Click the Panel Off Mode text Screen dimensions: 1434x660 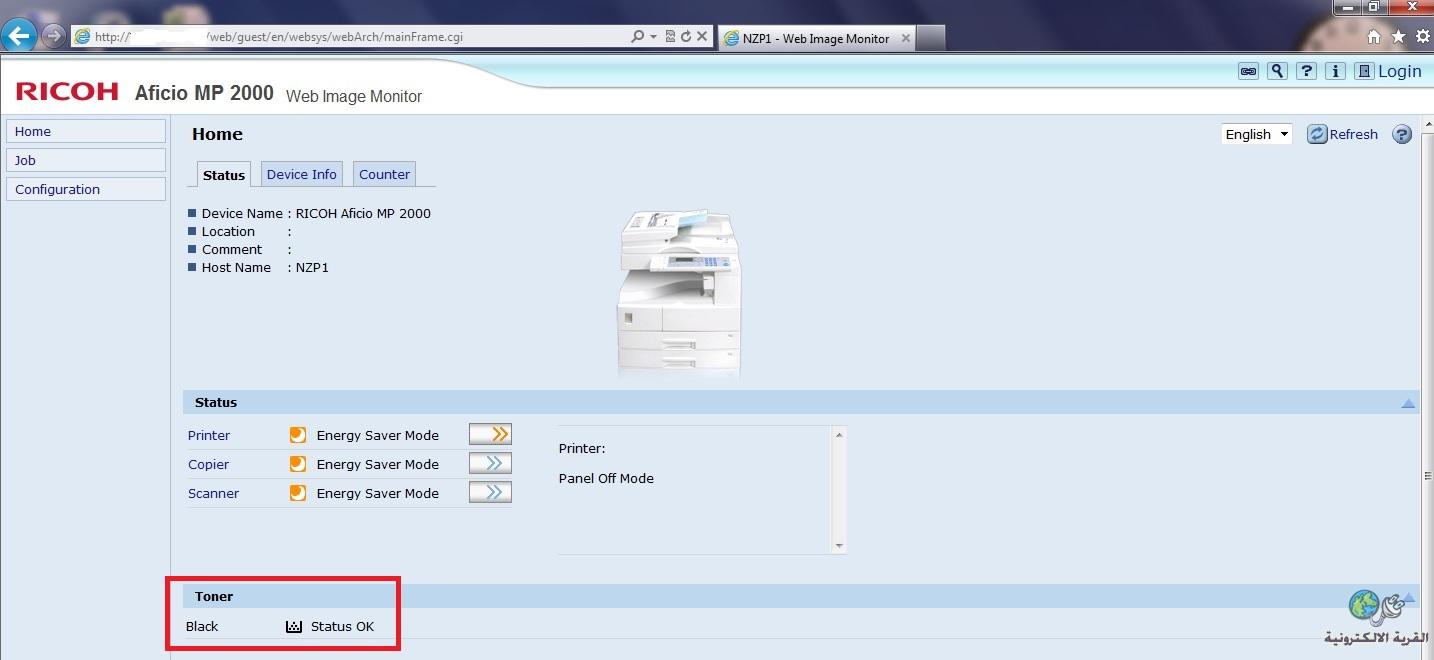tap(606, 478)
